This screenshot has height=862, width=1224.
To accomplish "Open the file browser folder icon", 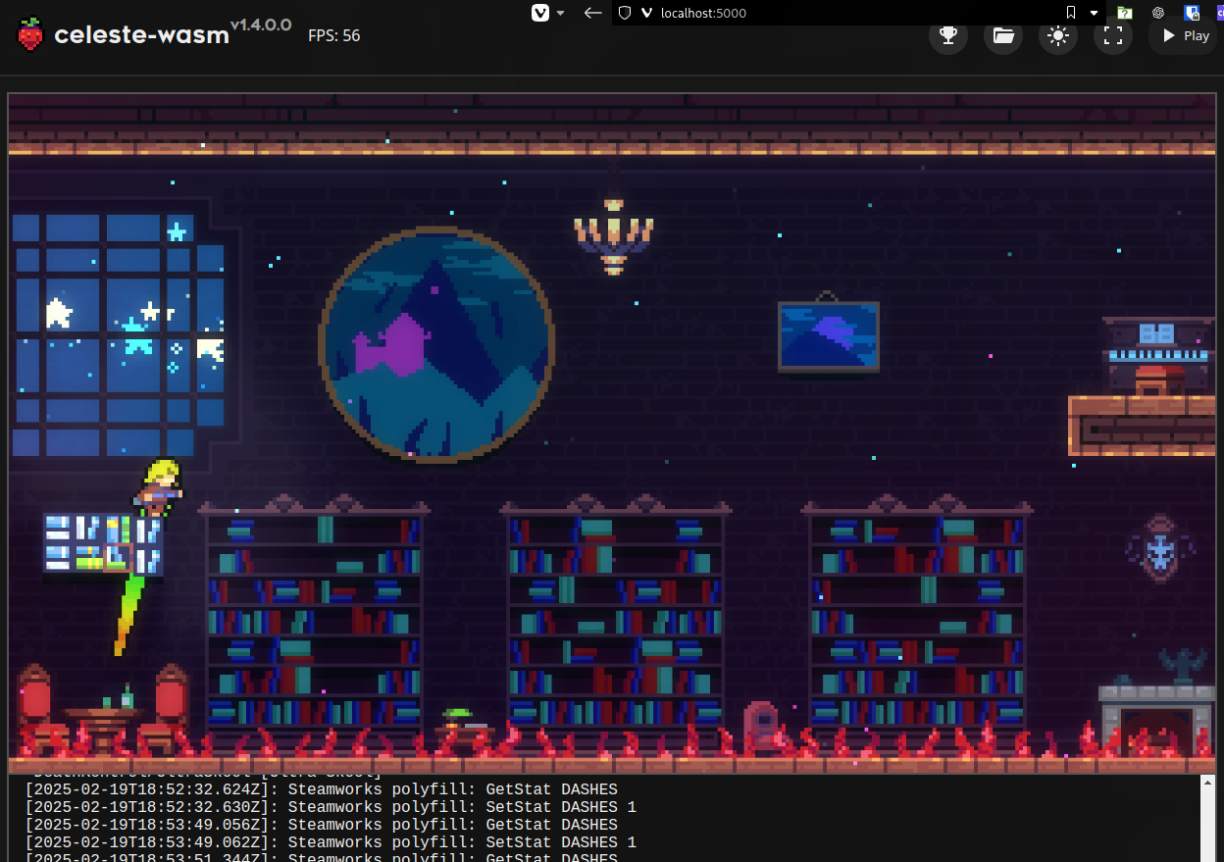I will click(1003, 36).
